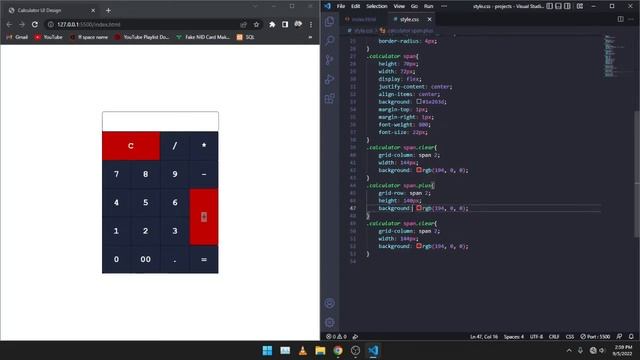Toggle the secondary side bar layout icon
This screenshot has width=640, height=360.
567,6
